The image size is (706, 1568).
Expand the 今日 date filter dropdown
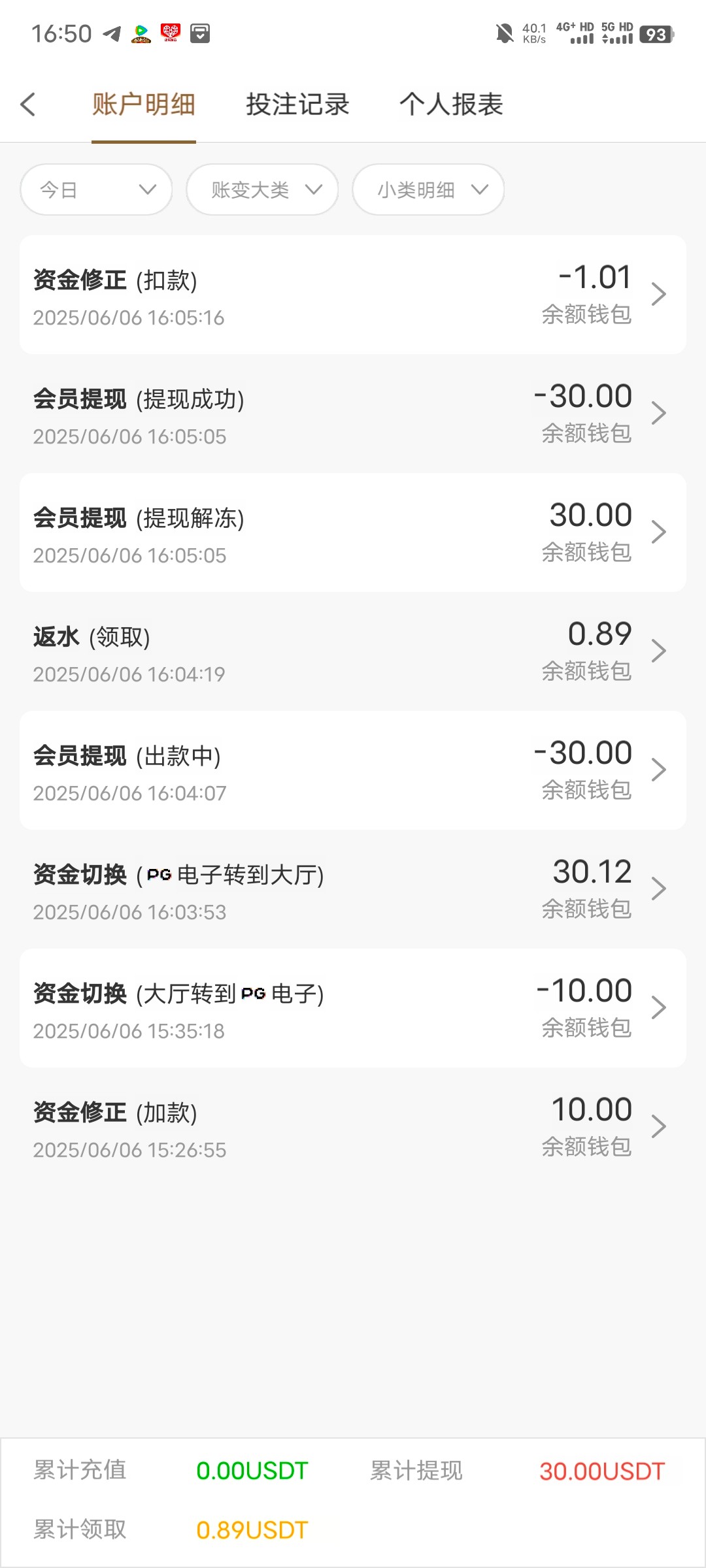click(96, 190)
